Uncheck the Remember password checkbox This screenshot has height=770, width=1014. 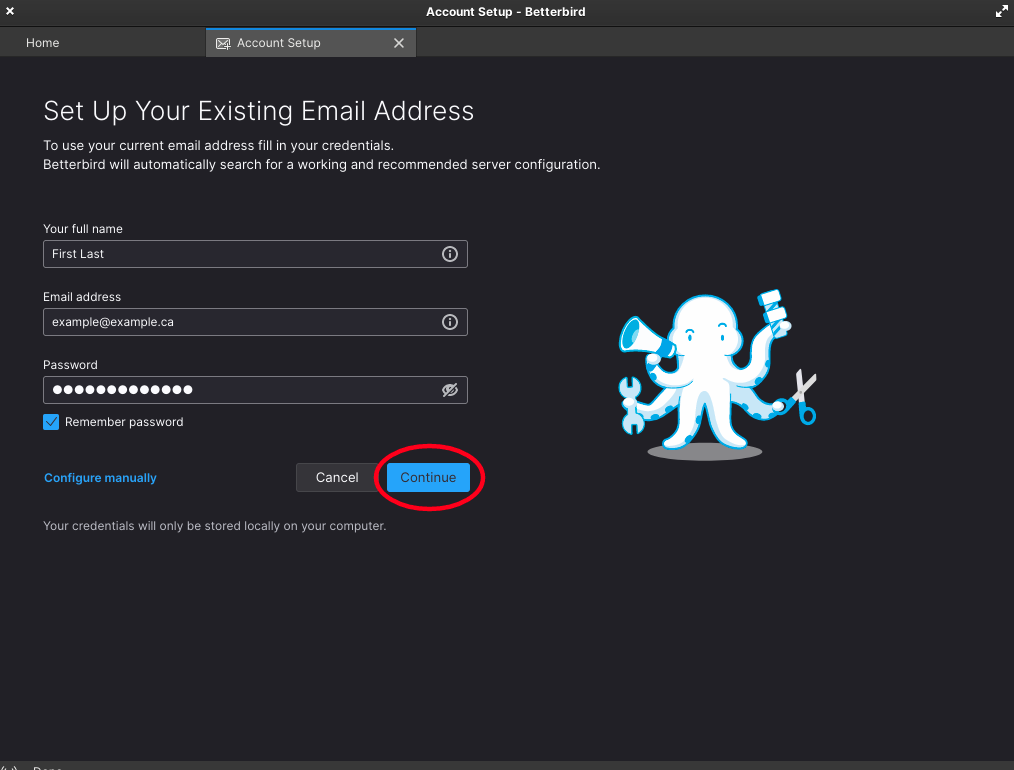pyautogui.click(x=51, y=422)
